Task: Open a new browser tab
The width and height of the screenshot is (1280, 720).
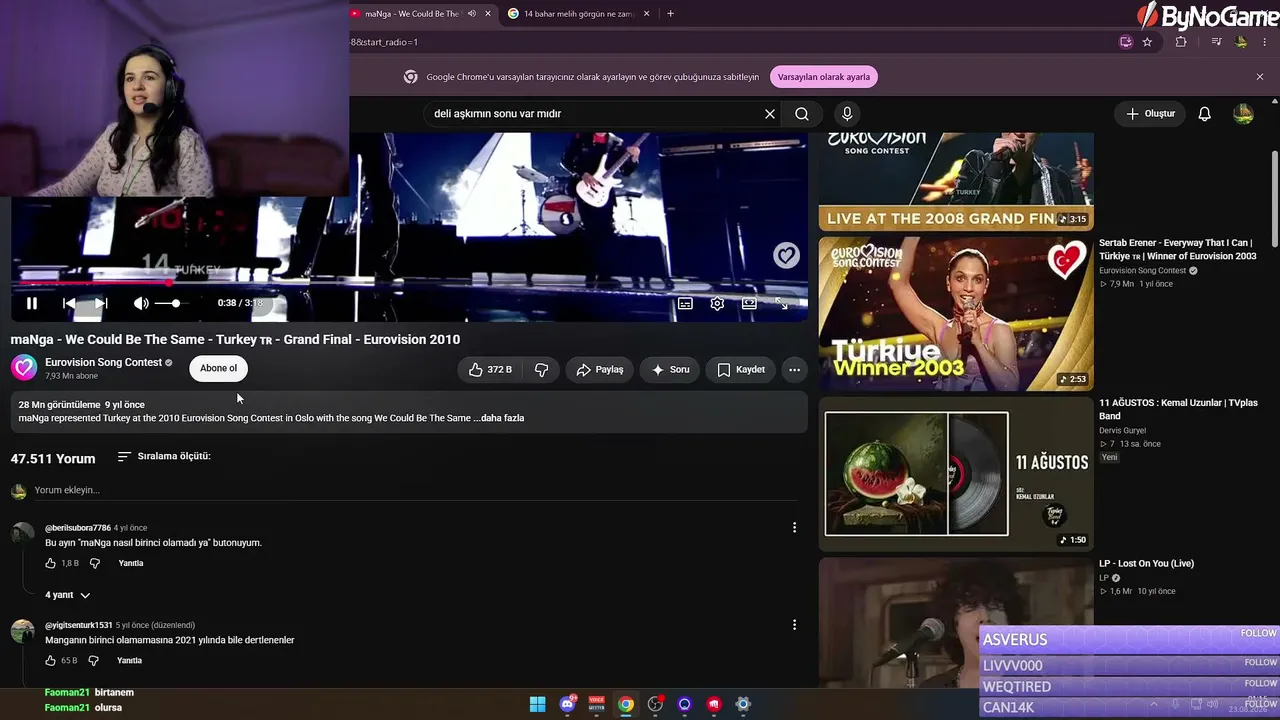Action: pyautogui.click(x=670, y=14)
